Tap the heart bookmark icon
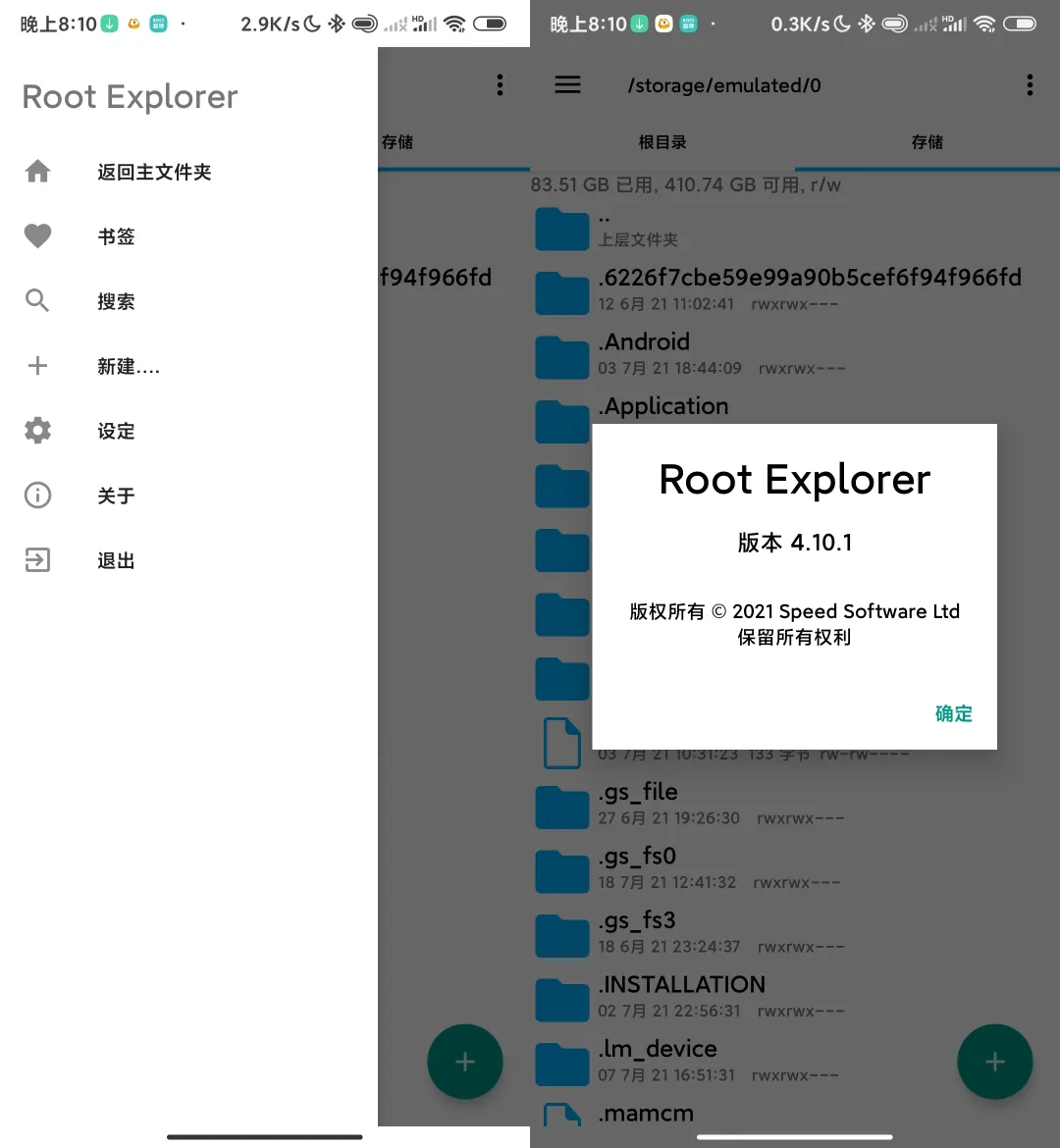This screenshot has height=1148, width=1060. click(x=37, y=235)
